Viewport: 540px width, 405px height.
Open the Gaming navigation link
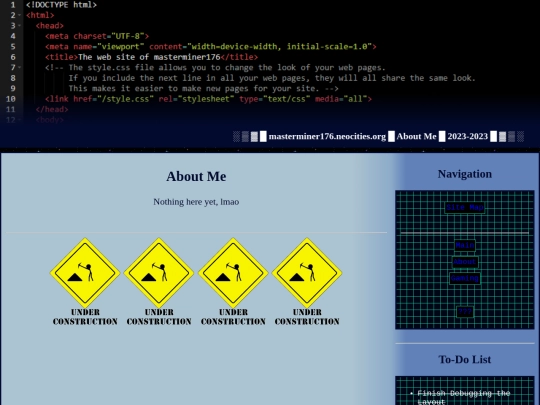pos(465,278)
